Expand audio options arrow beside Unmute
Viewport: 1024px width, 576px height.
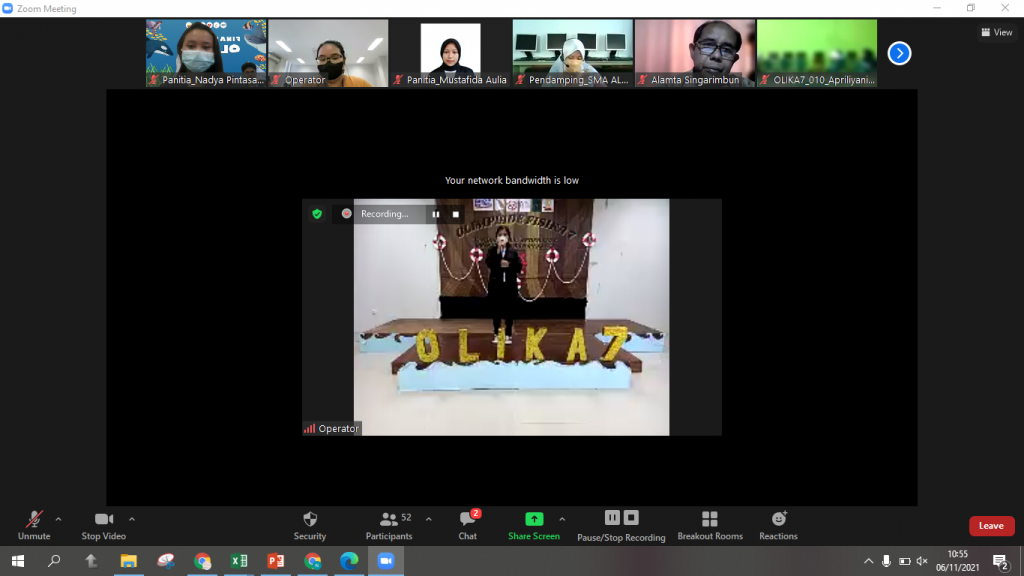click(x=58, y=519)
